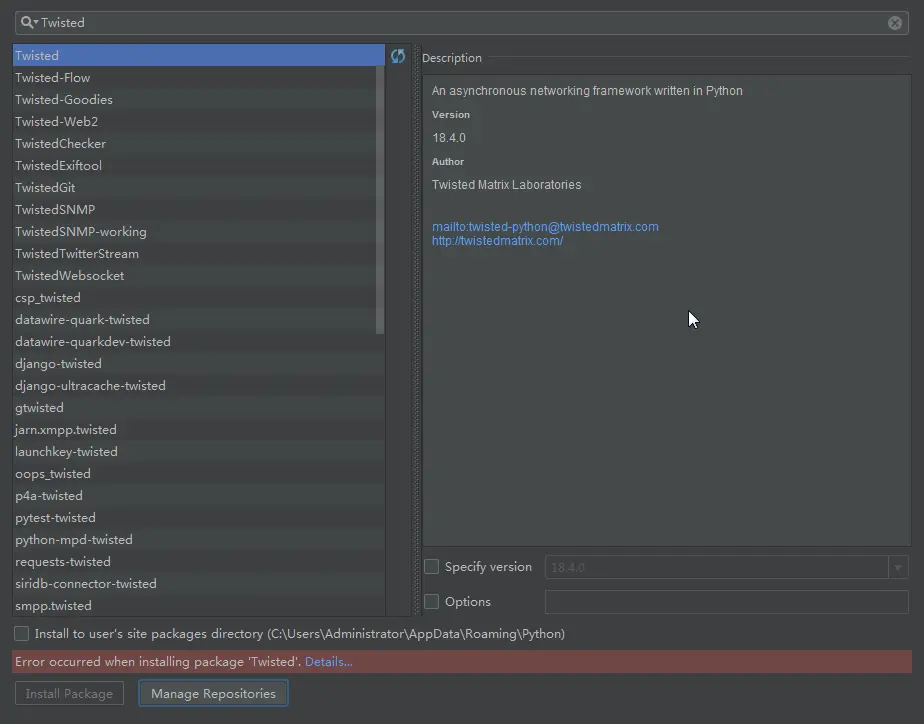924x724 pixels.
Task: Reload the package list with the refresh icon
Action: 398,56
